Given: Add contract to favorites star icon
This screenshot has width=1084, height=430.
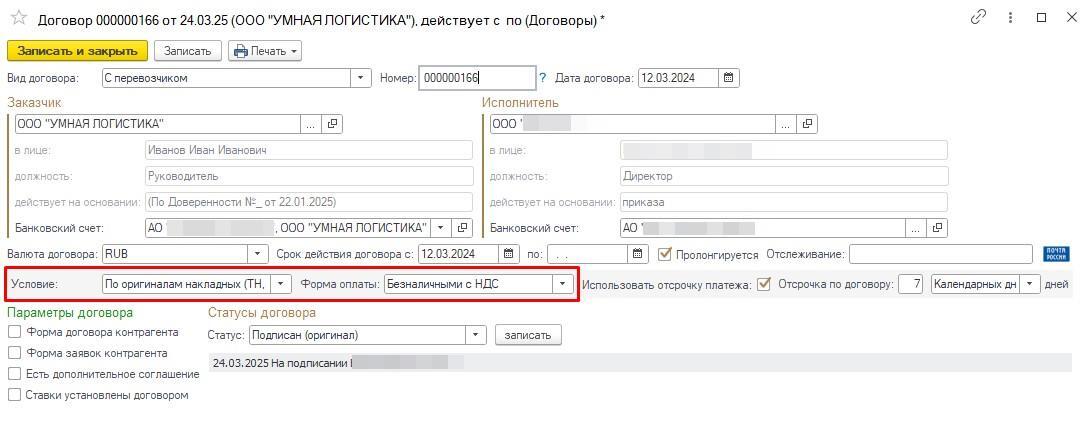Looking at the screenshot, I should pyautogui.click(x=19, y=18).
